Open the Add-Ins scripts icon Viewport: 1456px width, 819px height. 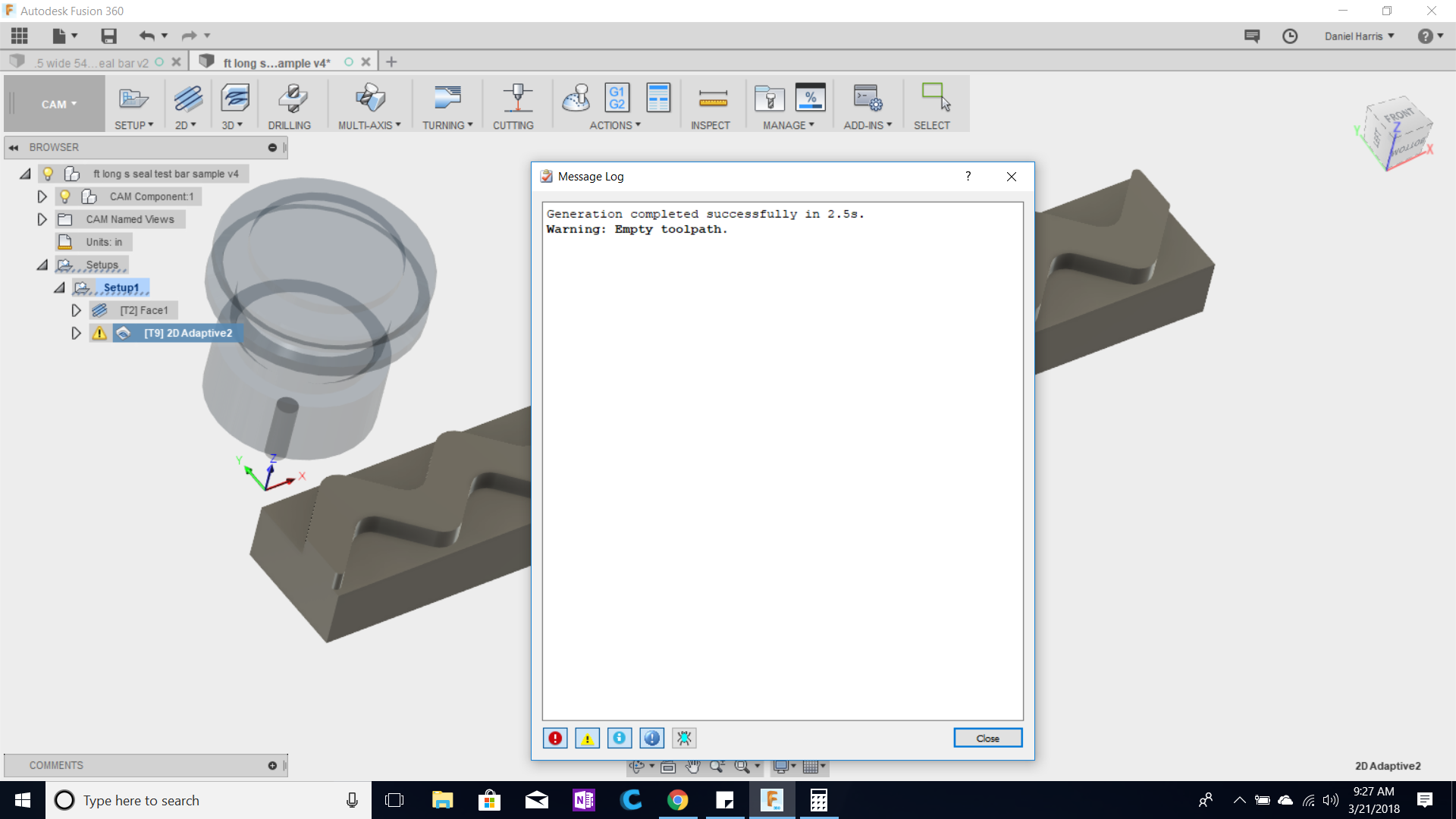[x=868, y=99]
